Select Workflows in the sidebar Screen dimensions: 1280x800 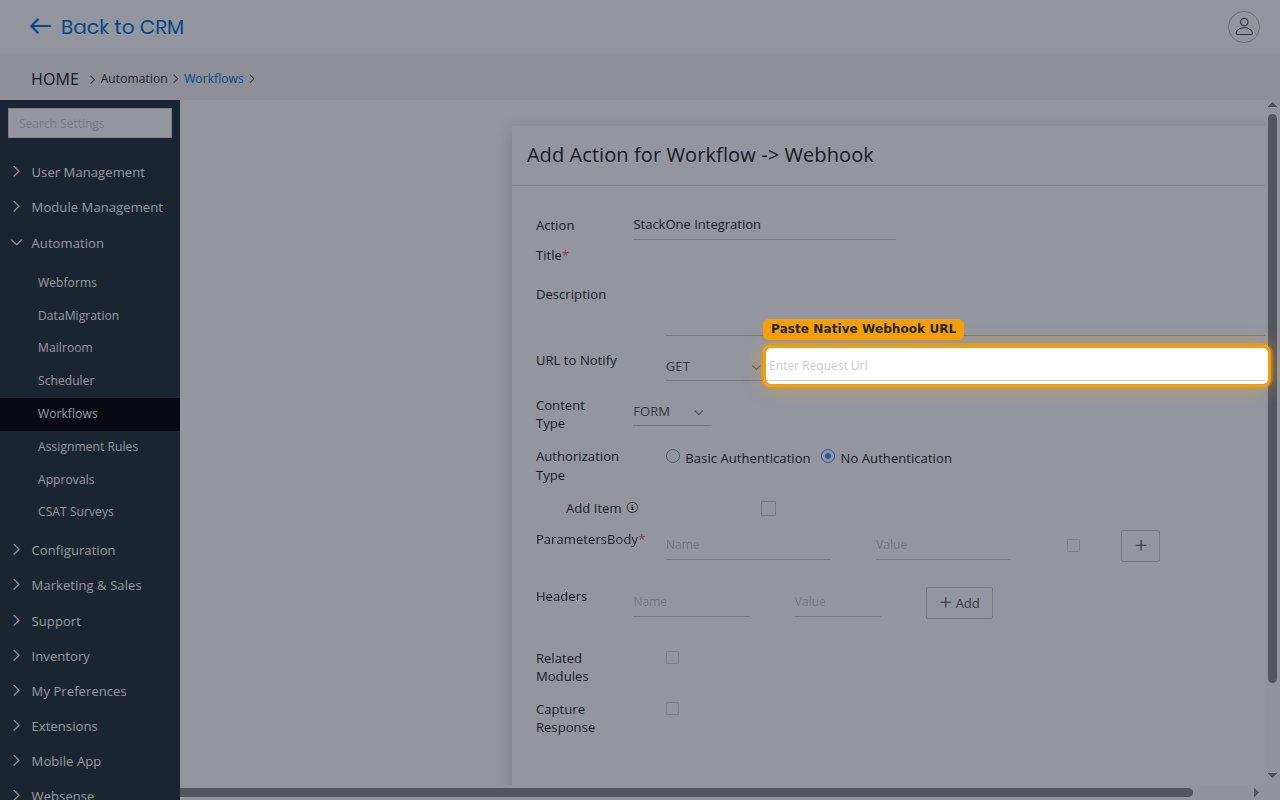point(90,413)
